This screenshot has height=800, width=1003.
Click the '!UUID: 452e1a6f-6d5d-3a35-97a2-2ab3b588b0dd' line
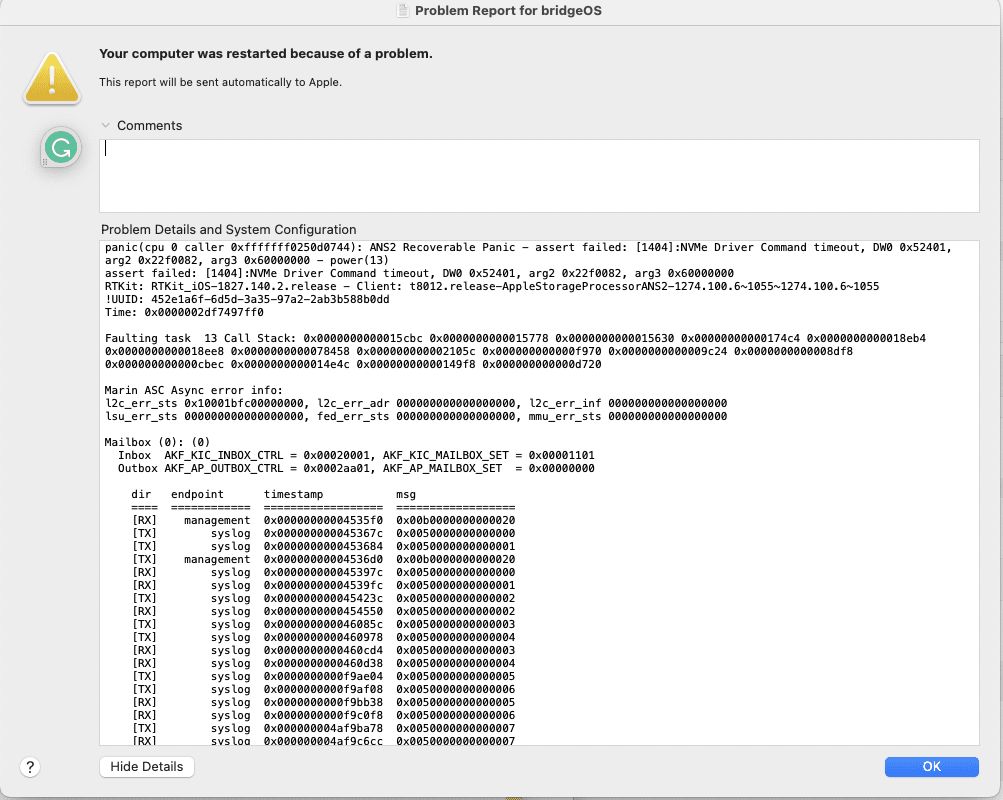click(x=247, y=299)
